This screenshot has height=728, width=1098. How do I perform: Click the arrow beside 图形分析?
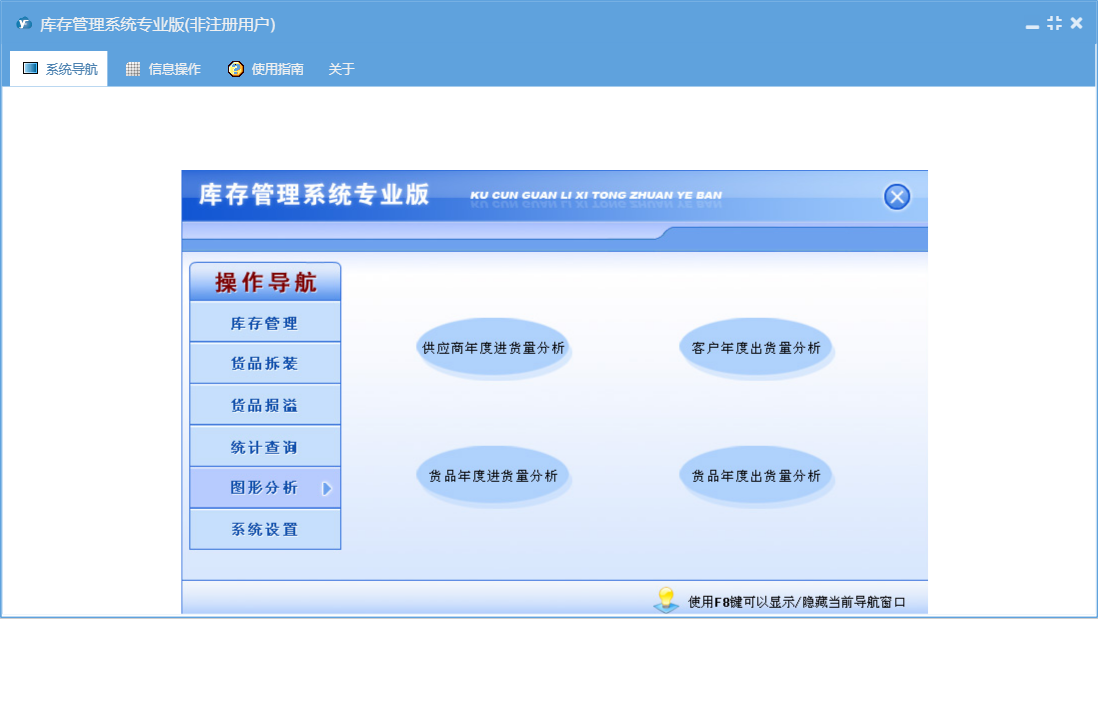[x=326, y=489]
